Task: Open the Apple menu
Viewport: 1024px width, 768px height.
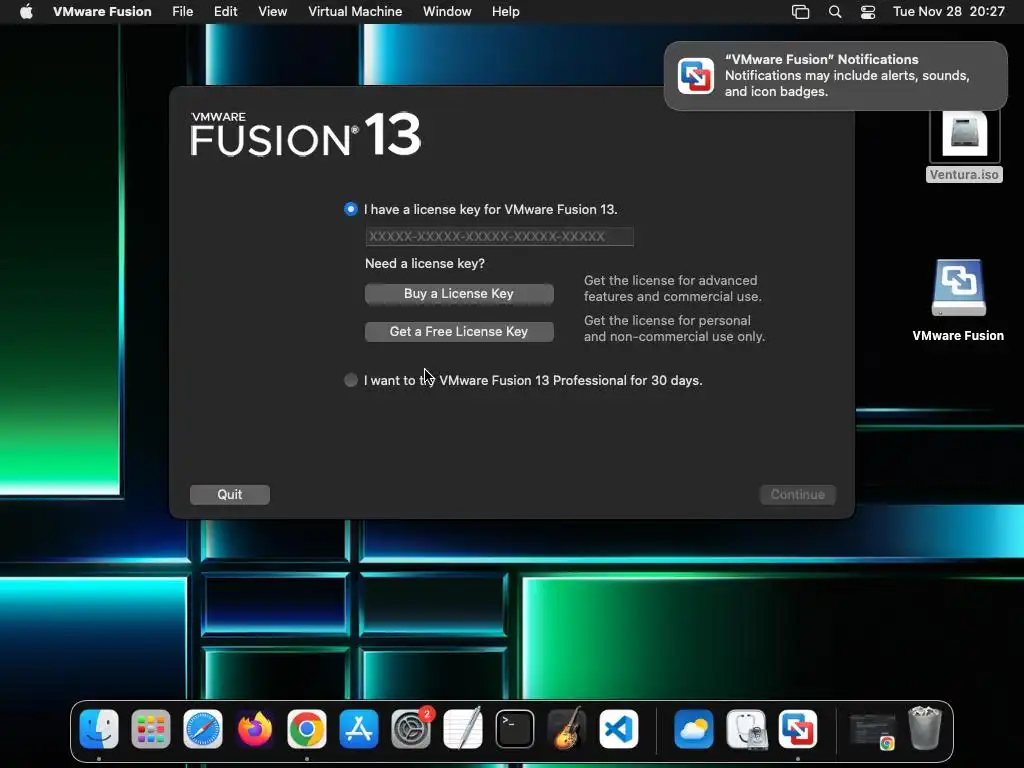Action: pyautogui.click(x=26, y=12)
